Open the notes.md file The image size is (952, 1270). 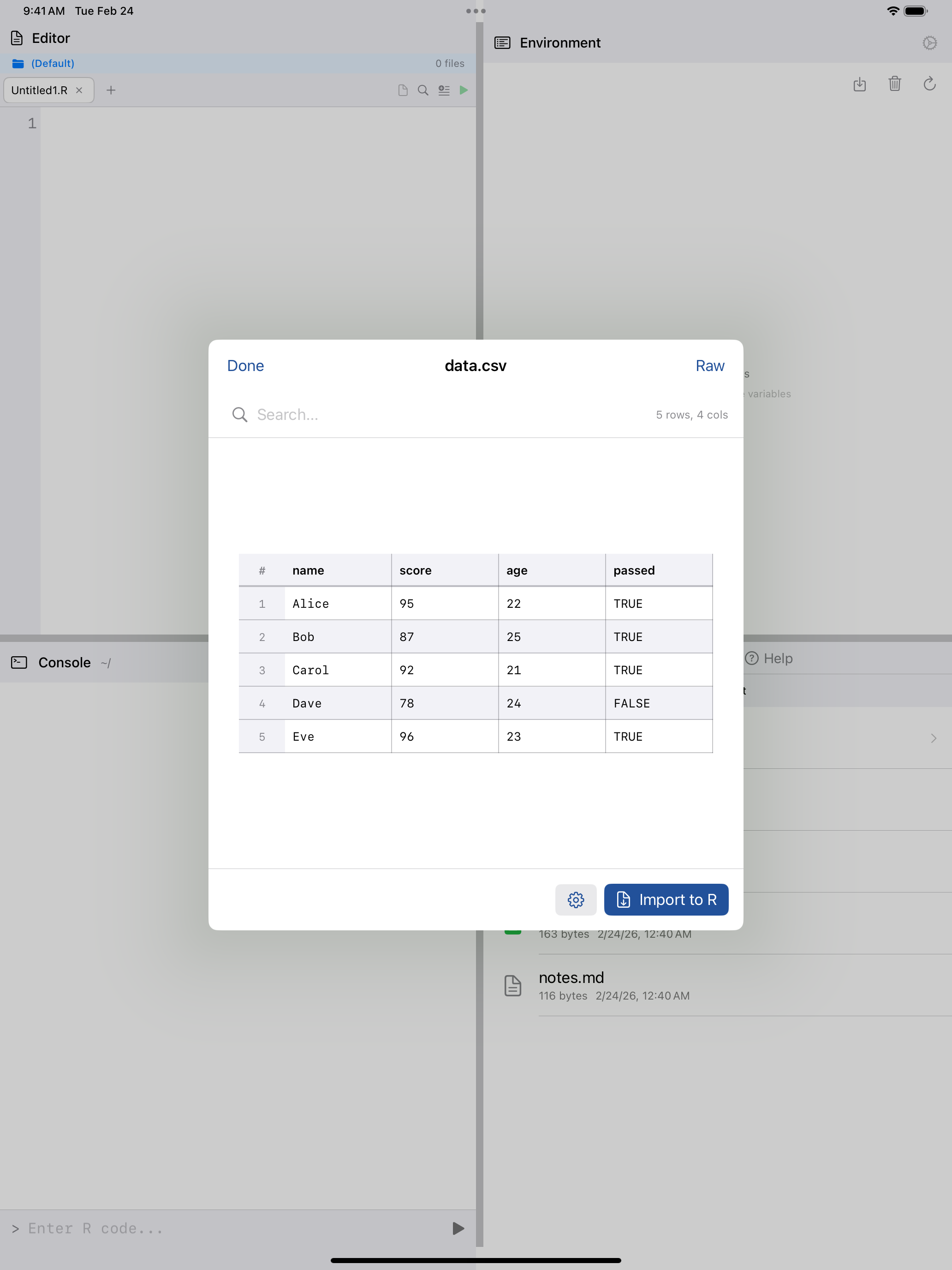[x=571, y=977]
